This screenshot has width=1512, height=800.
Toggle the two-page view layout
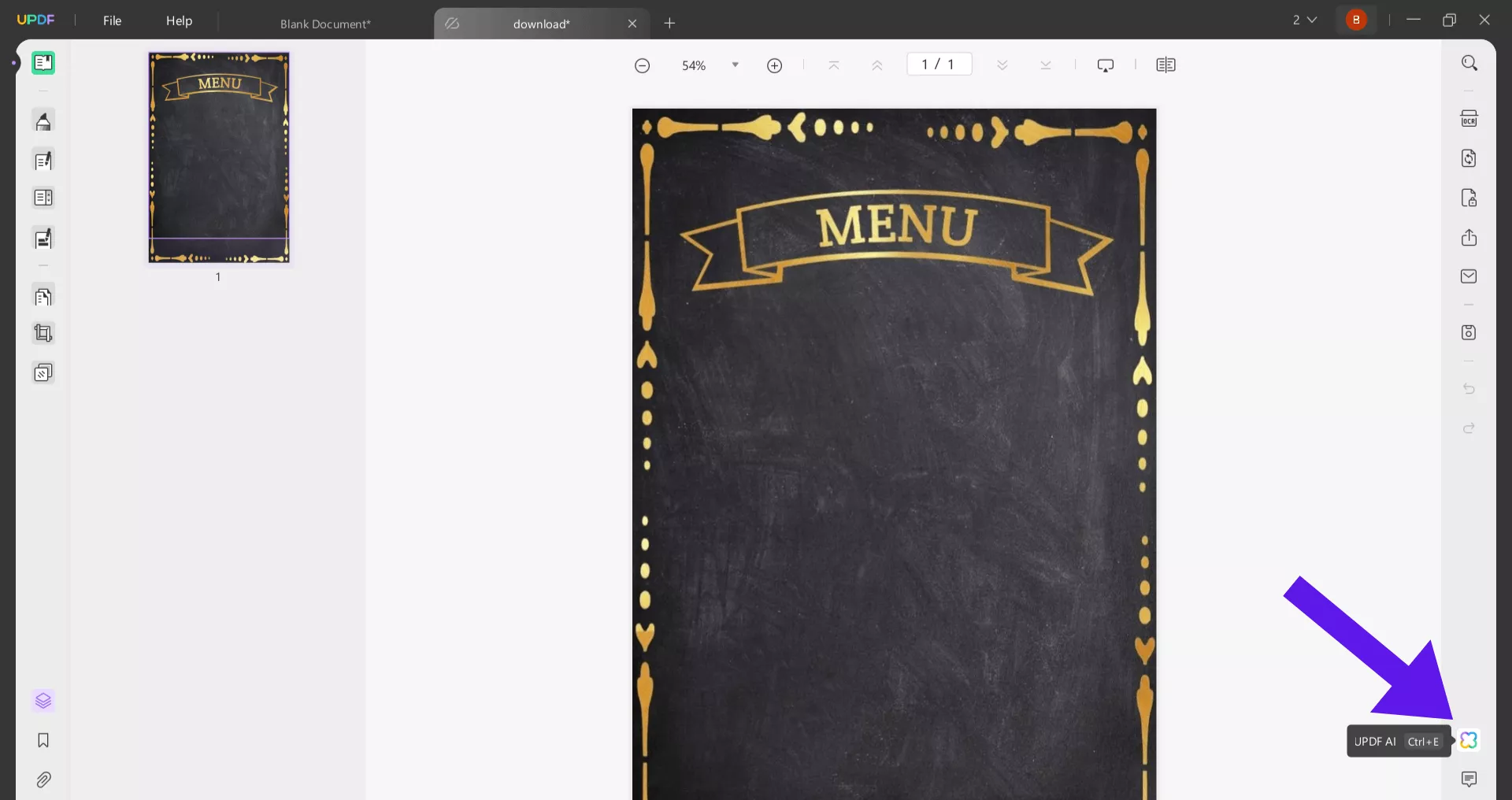tap(1166, 65)
